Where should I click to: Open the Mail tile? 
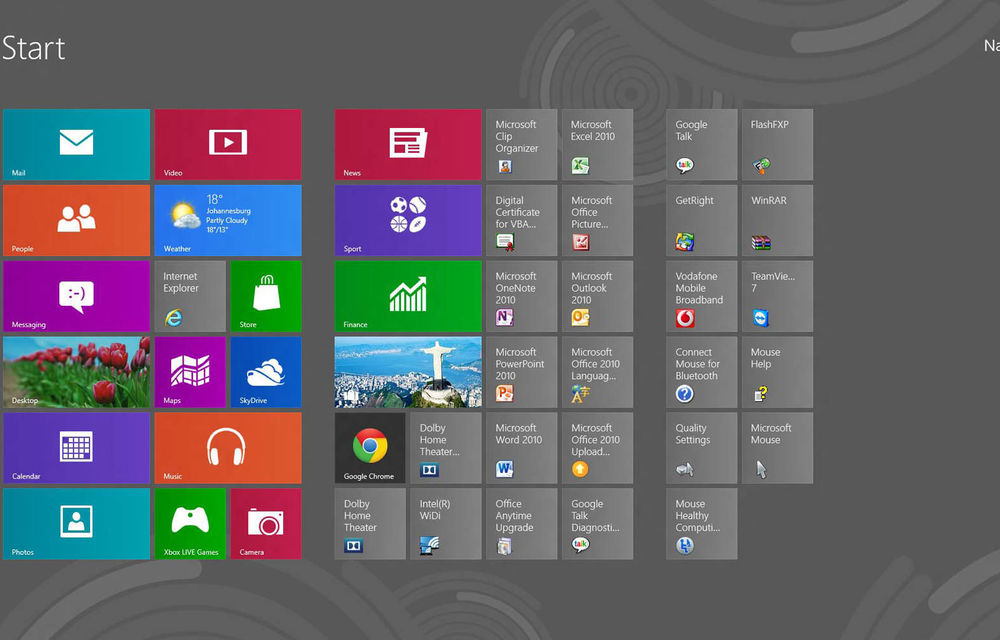click(x=76, y=144)
